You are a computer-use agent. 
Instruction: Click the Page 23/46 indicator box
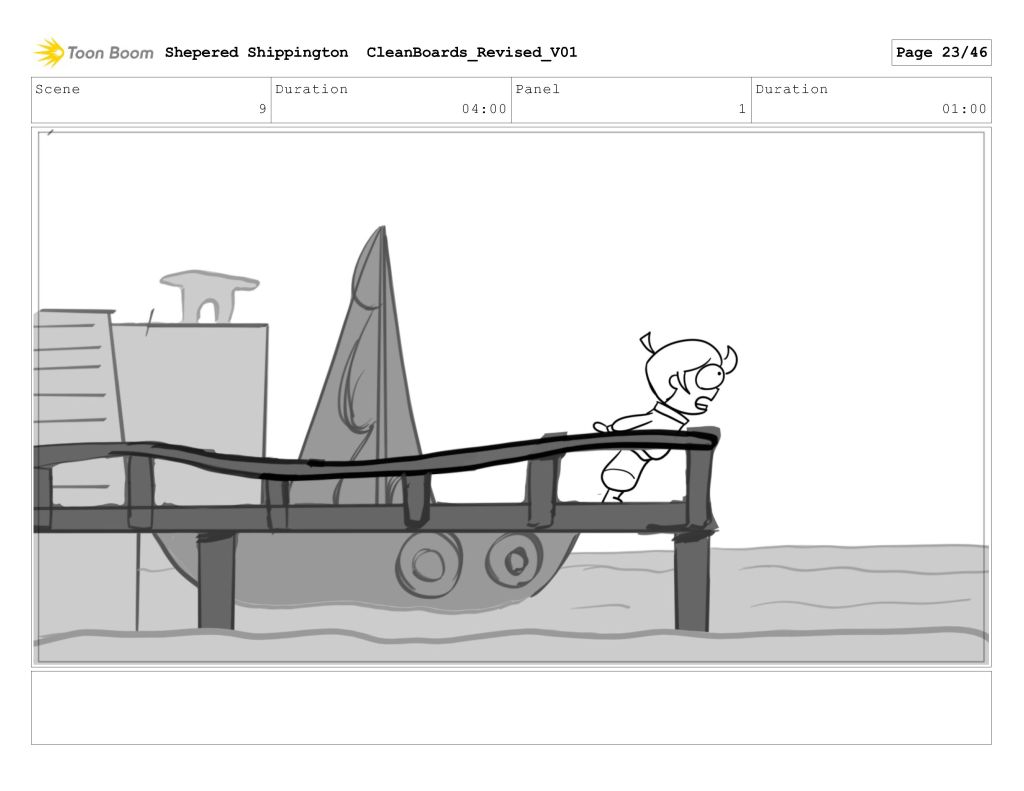[940, 53]
